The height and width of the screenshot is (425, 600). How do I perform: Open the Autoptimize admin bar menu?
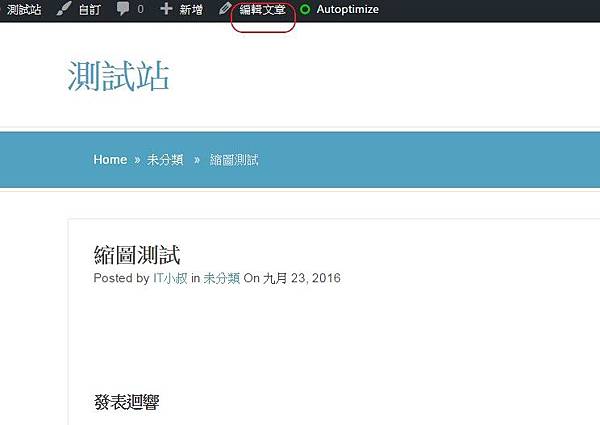tap(347, 9)
